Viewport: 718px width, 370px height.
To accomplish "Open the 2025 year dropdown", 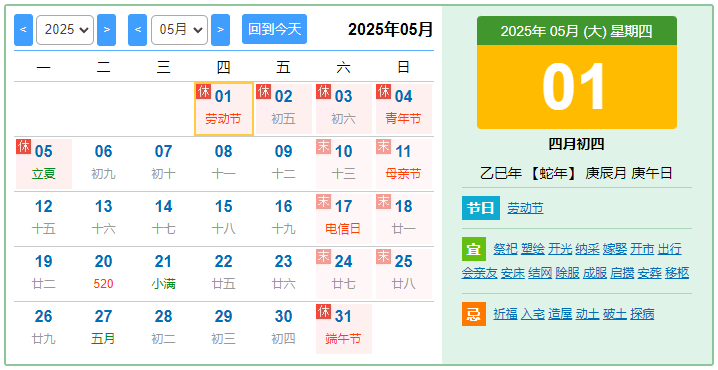I will pos(65,30).
